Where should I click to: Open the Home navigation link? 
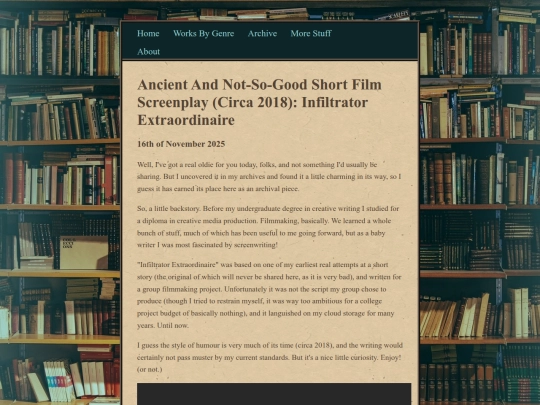(x=148, y=33)
